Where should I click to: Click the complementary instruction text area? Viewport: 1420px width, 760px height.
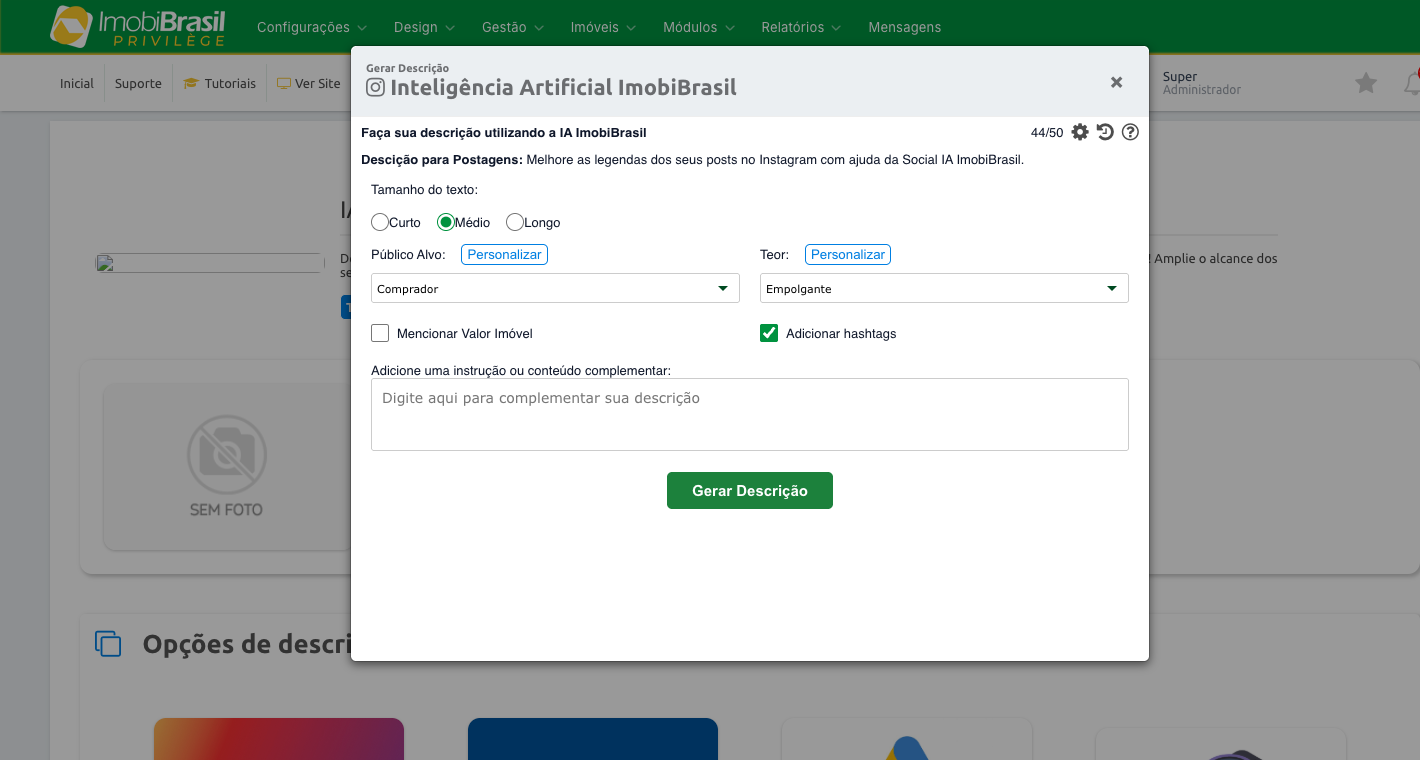click(750, 414)
